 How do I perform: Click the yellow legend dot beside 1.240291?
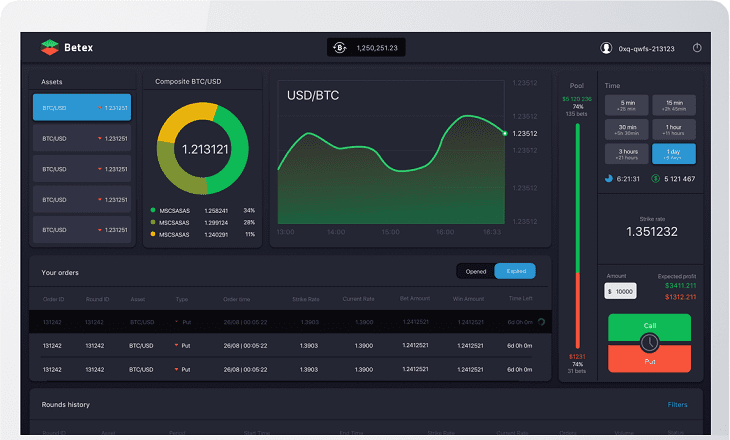(153, 234)
